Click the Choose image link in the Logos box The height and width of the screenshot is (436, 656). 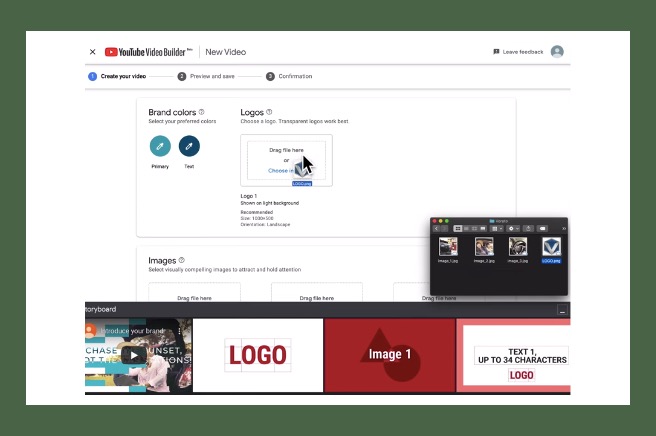click(x=281, y=170)
